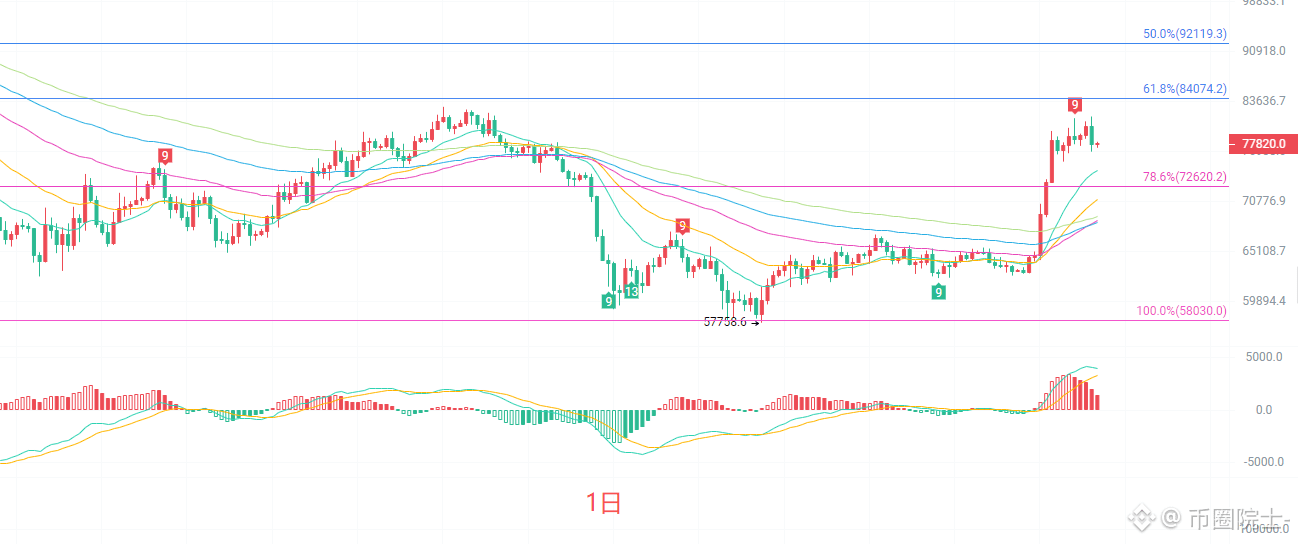Select the current price tag 77820.0
Viewport: 1298px width, 544px height.
[x=1262, y=144]
